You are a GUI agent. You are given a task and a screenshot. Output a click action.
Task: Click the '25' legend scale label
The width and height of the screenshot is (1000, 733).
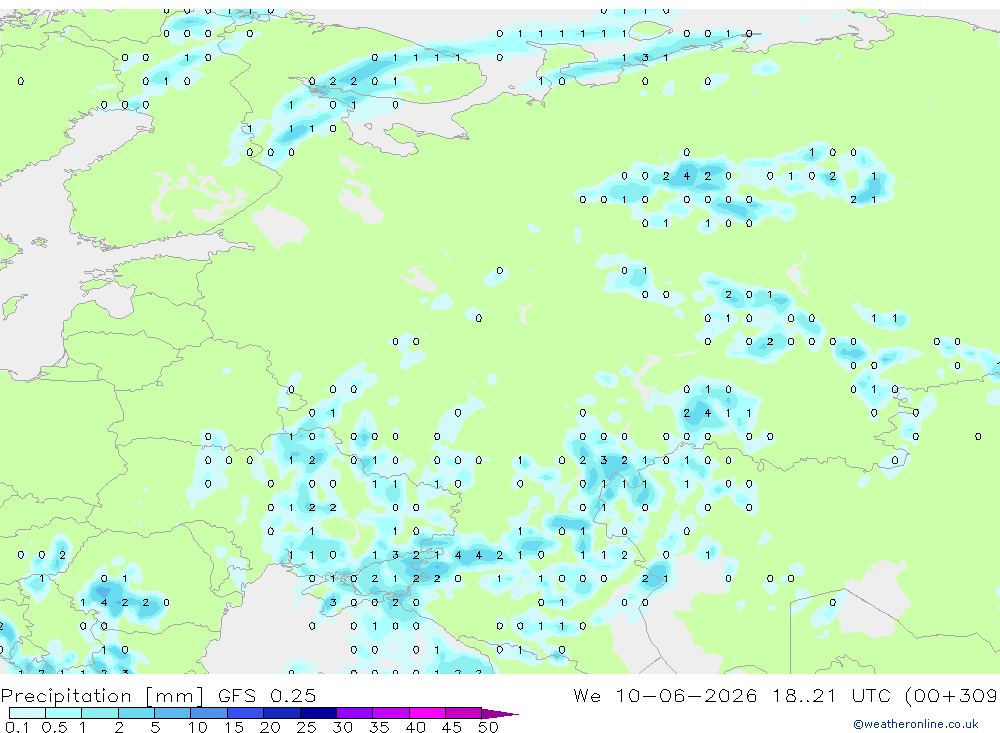click(306, 727)
